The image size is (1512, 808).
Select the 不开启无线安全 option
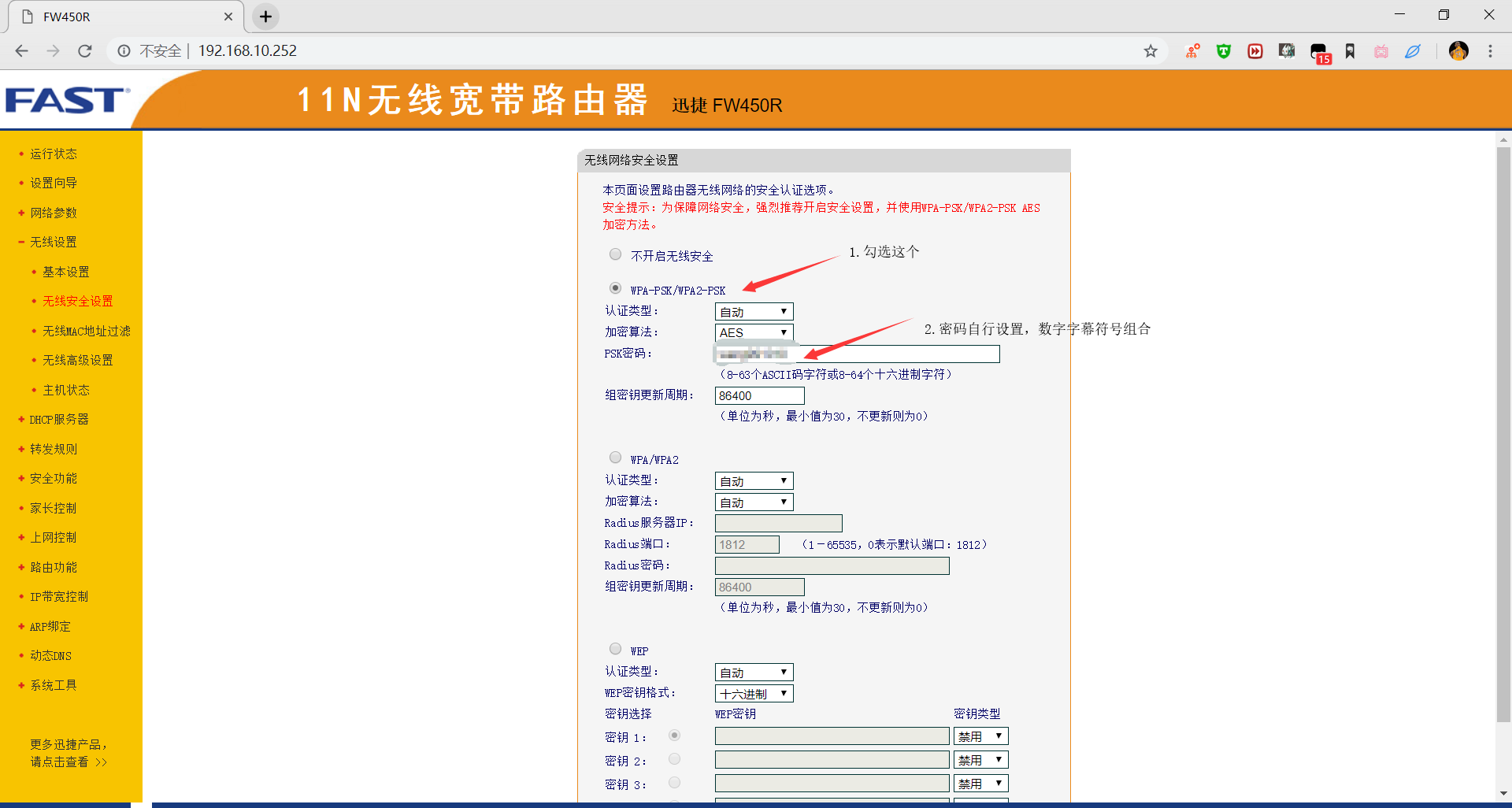tap(615, 254)
